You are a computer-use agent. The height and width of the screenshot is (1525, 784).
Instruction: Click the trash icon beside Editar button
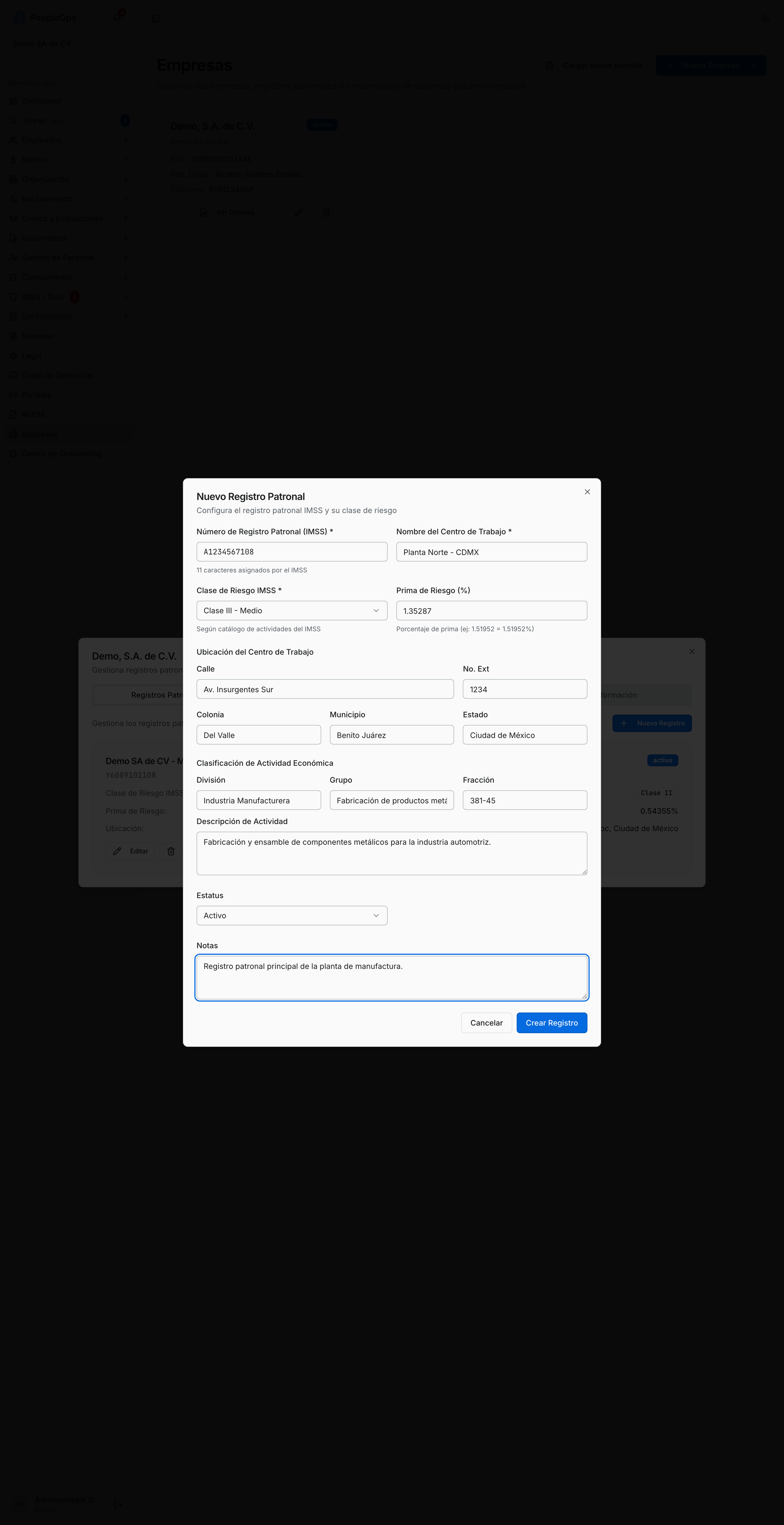click(171, 851)
